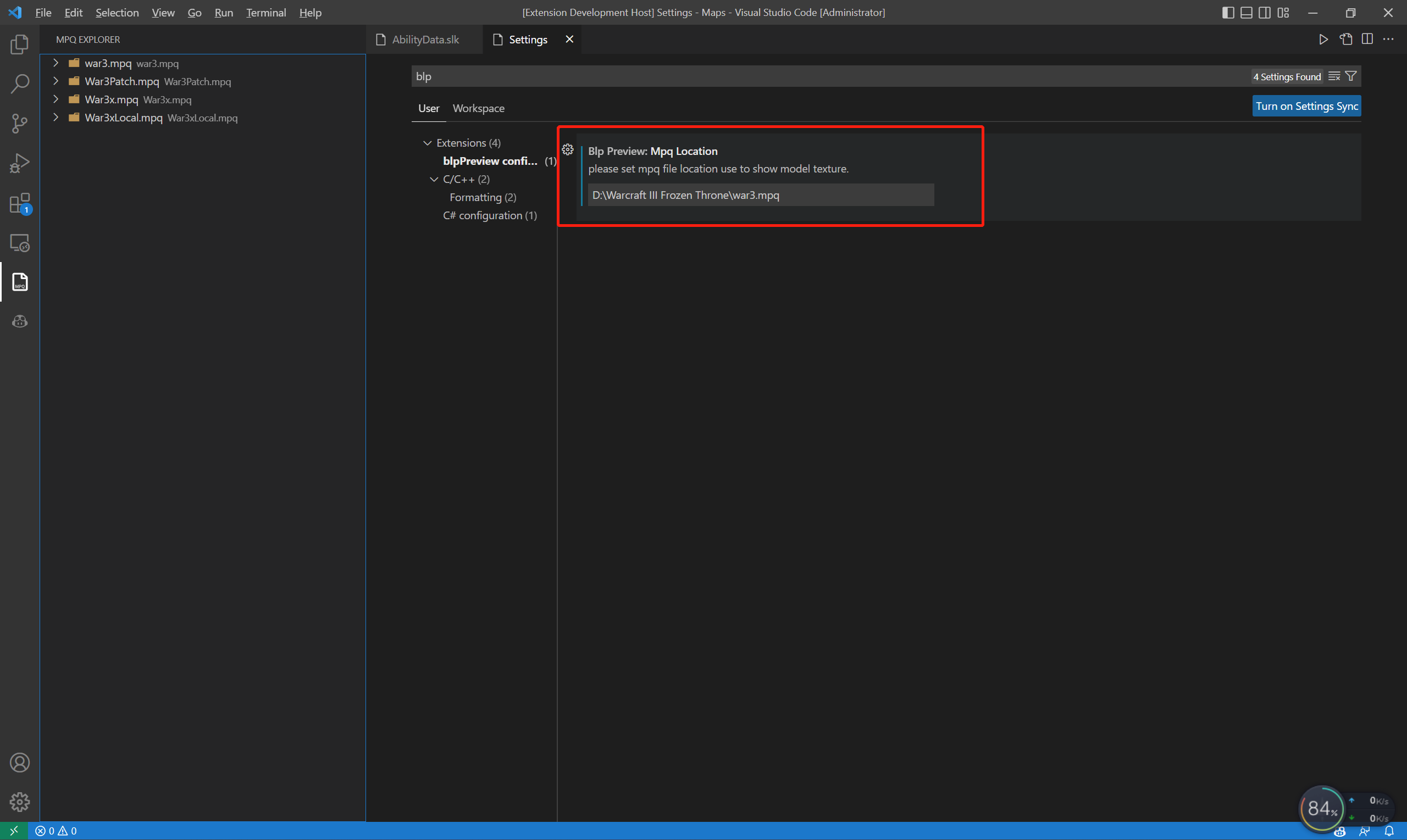Open More Actions ellipsis in editor toolbar
The width and height of the screenshot is (1407, 840).
tap(1388, 39)
